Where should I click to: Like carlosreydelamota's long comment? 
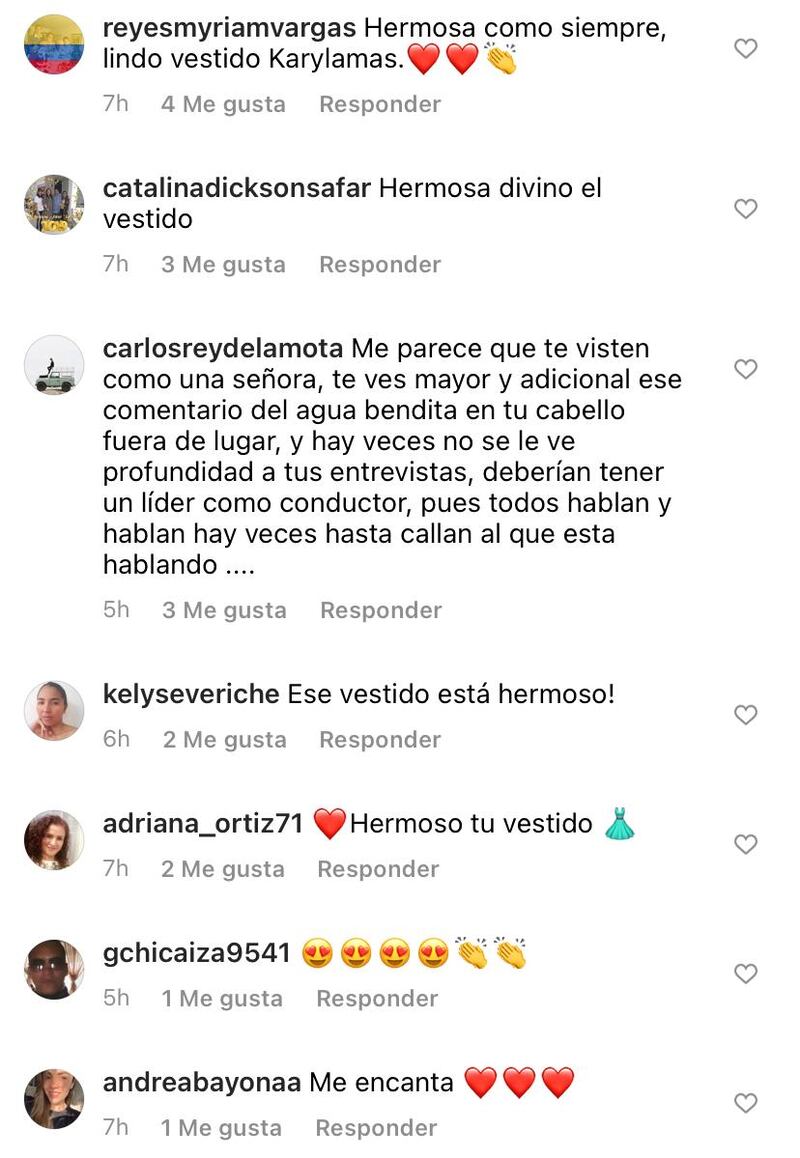pyautogui.click(x=745, y=369)
